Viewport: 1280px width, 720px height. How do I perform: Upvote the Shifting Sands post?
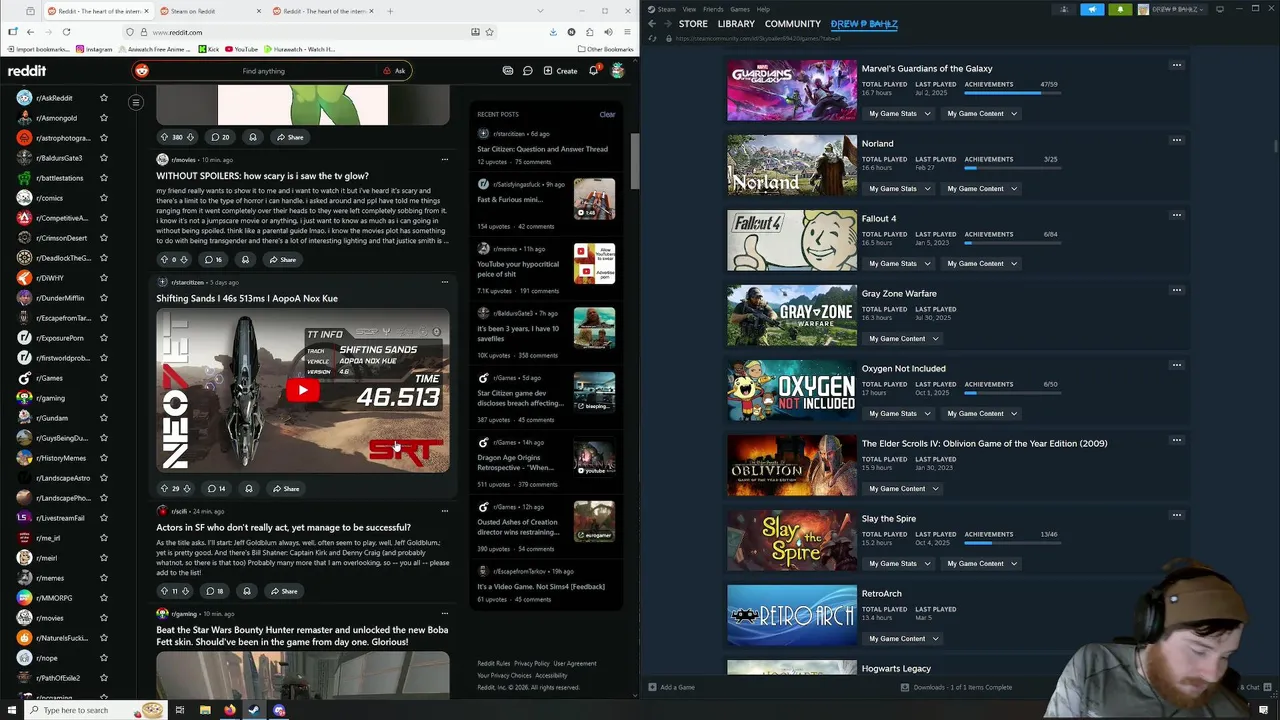coord(164,489)
